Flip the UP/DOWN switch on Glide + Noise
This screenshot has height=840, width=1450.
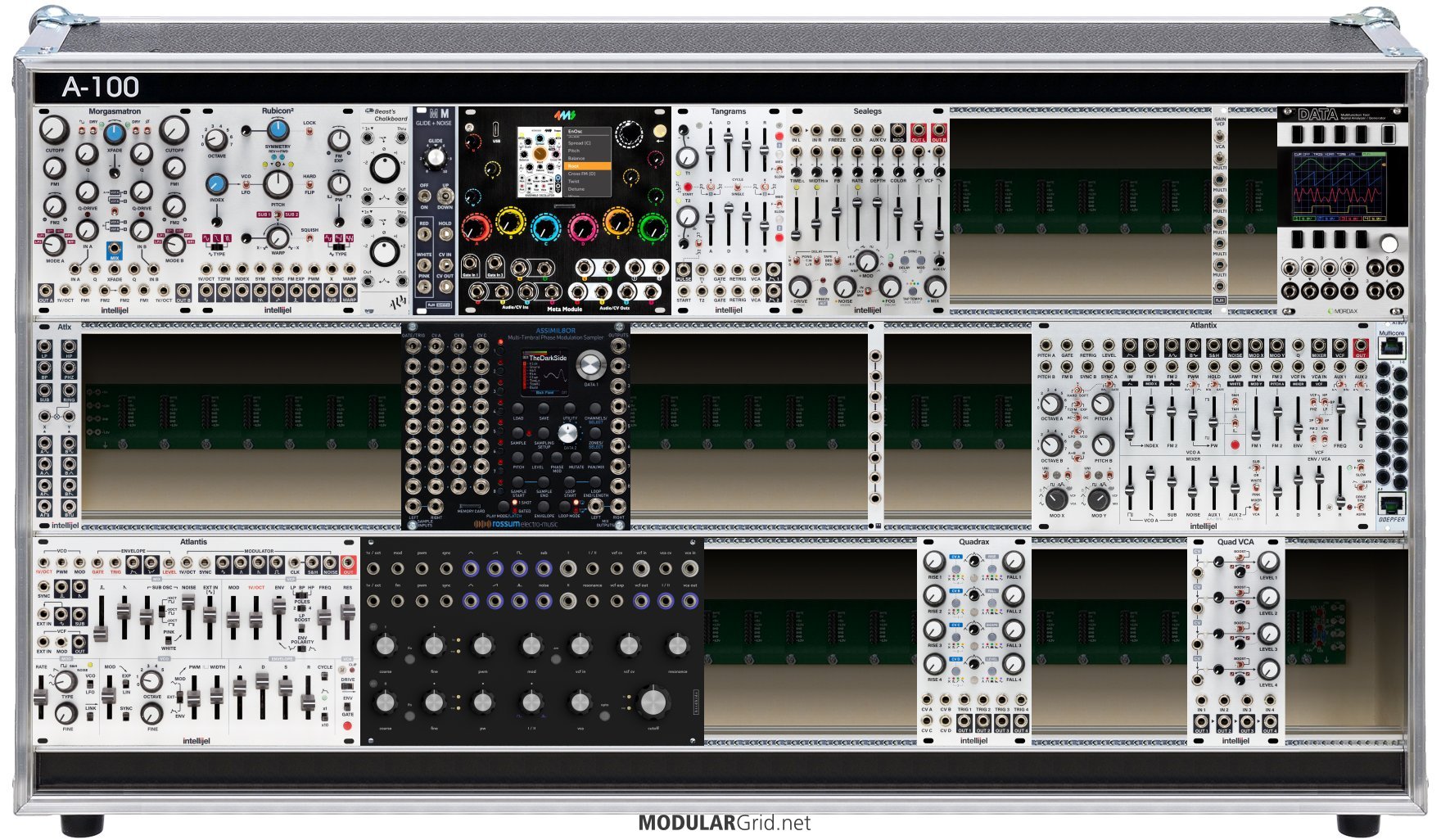[445, 196]
